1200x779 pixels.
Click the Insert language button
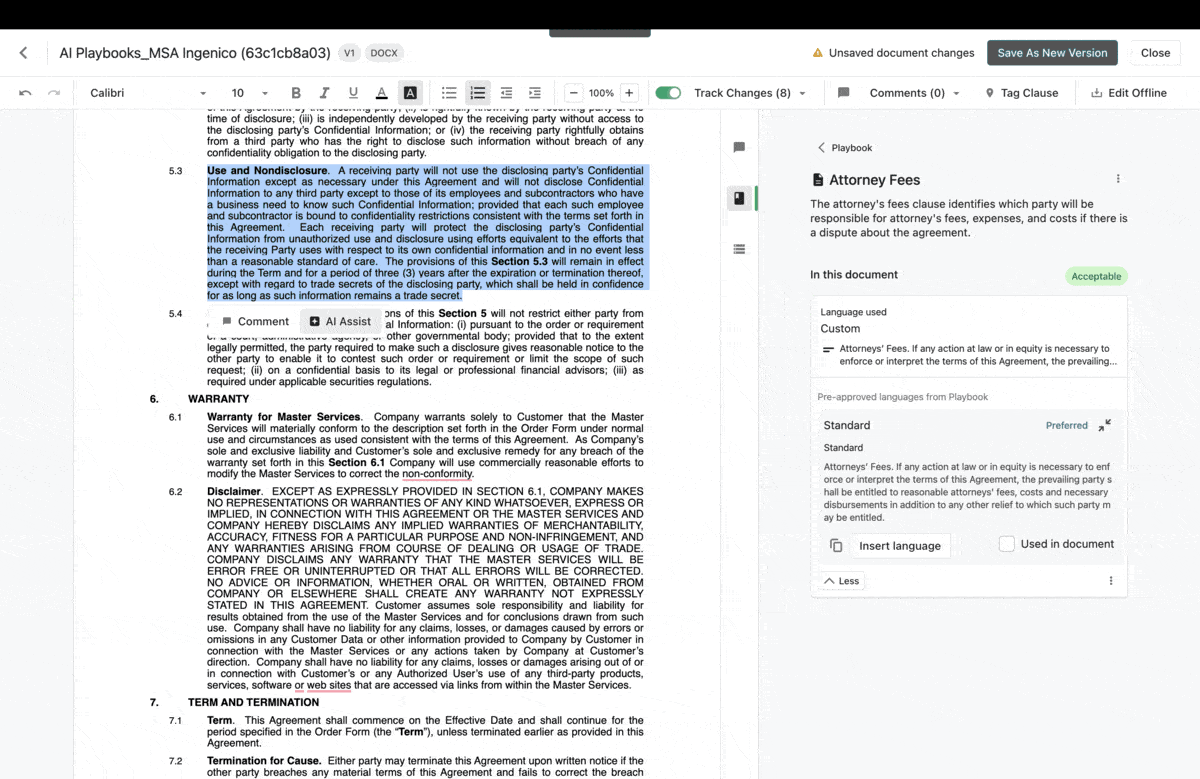pyautogui.click(x=900, y=546)
